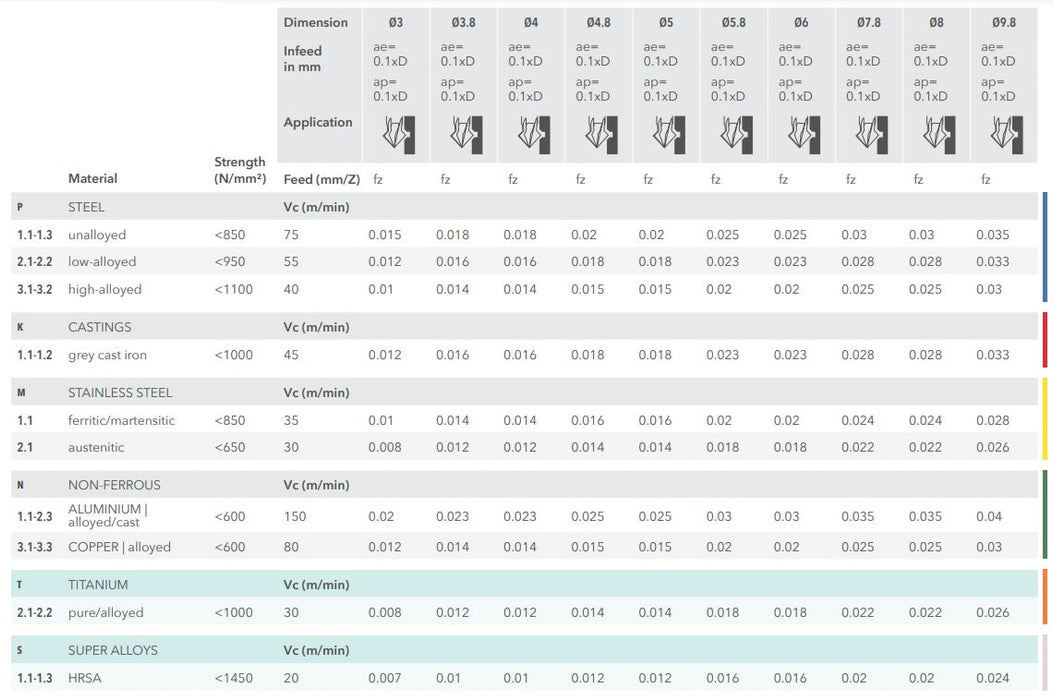The width and height of the screenshot is (1054, 700).
Task: Click the Strength (N/mm²) column header
Action: [x=240, y=170]
